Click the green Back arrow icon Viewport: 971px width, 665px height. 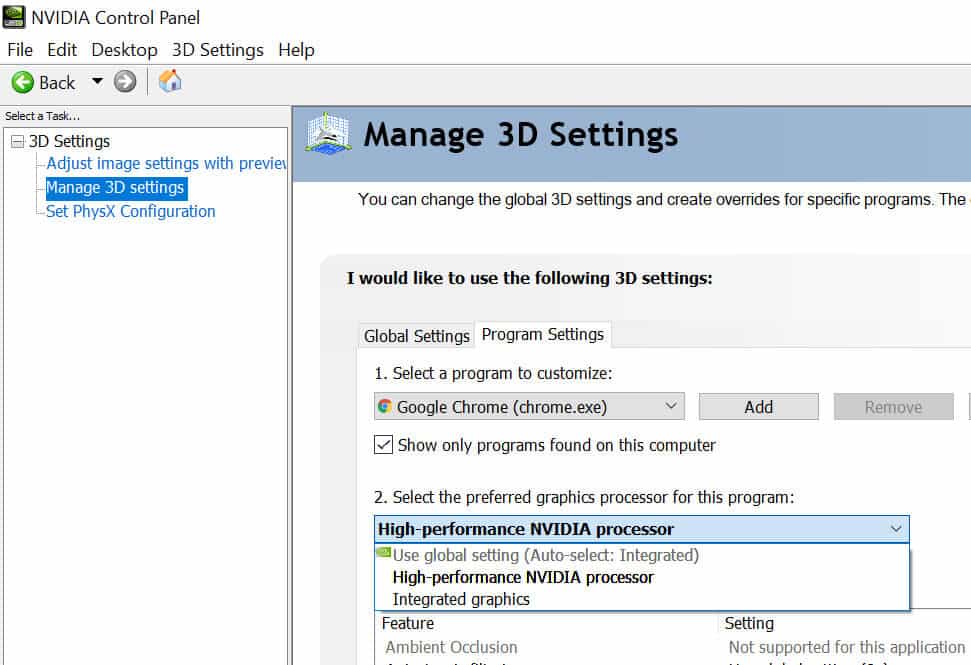(x=22, y=82)
